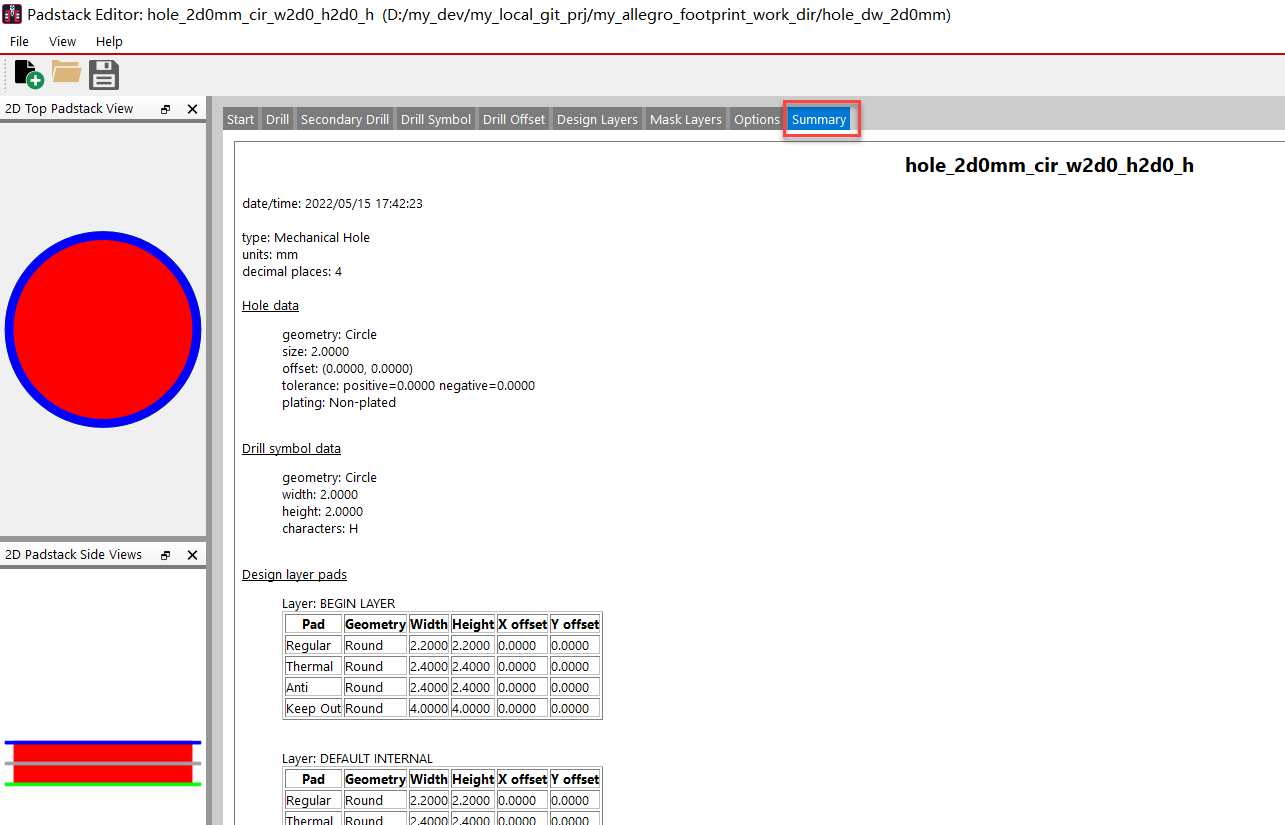Select the Drill Symbol tab
Image resolution: width=1285 pixels, height=825 pixels.
coord(435,119)
